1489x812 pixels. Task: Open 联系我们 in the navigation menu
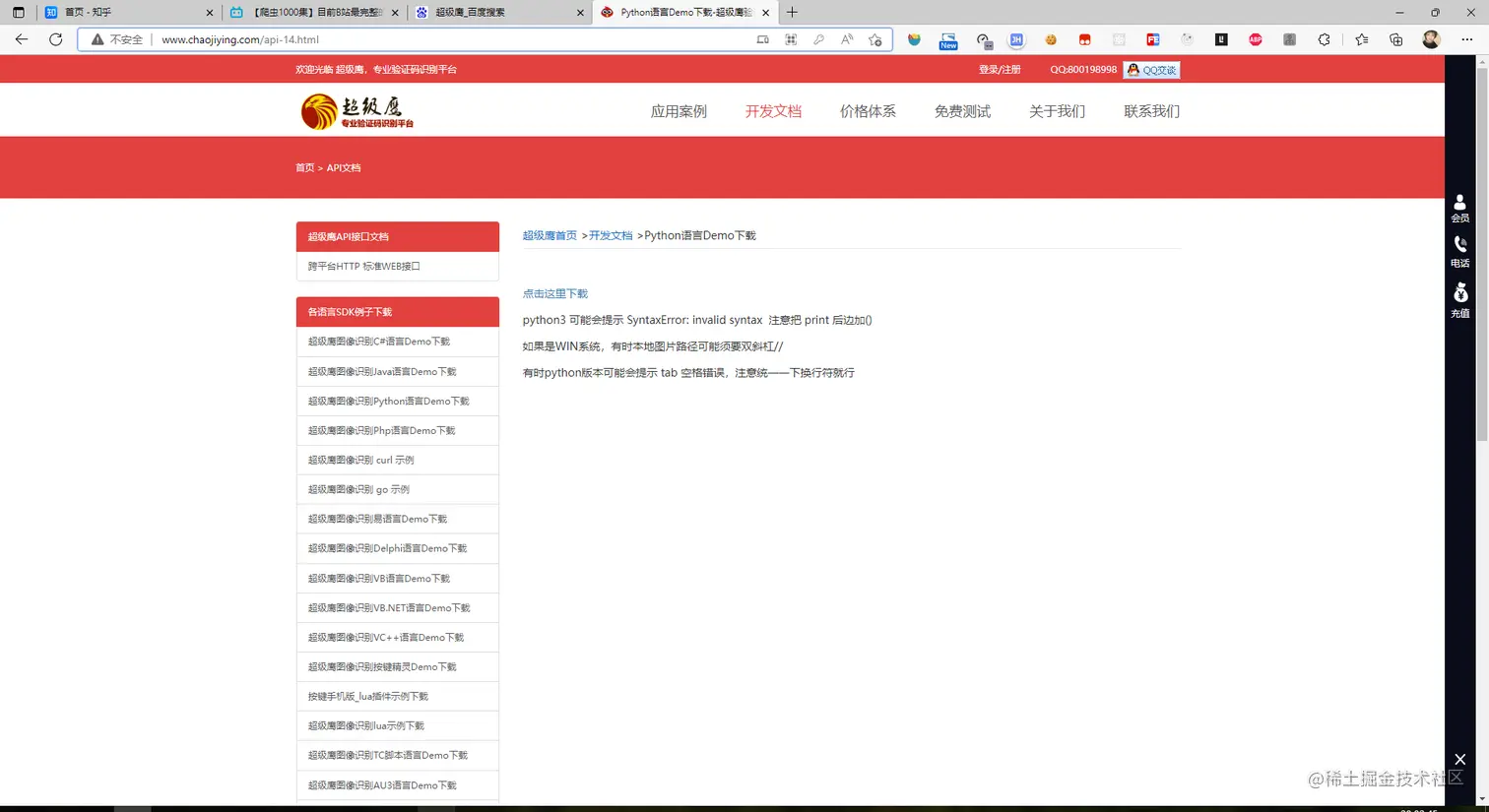[x=1151, y=111]
